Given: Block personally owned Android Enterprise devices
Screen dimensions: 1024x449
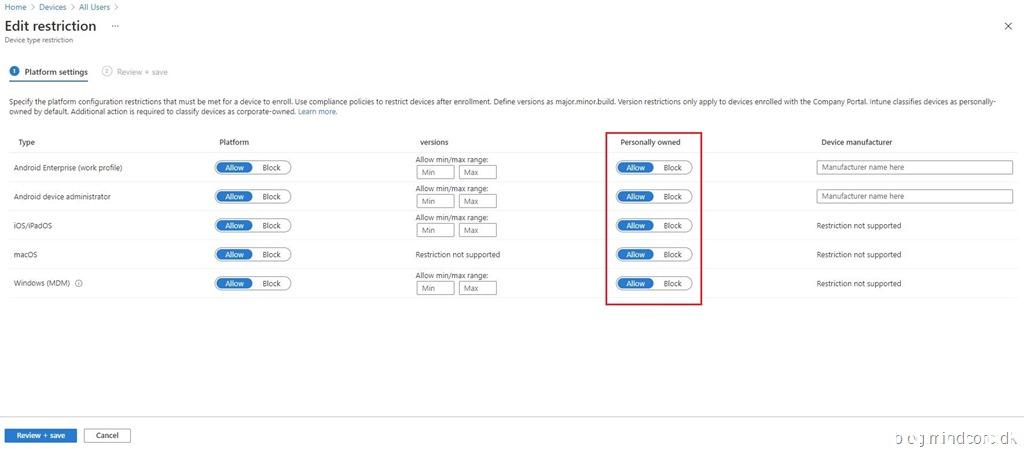Looking at the screenshot, I should [x=672, y=168].
